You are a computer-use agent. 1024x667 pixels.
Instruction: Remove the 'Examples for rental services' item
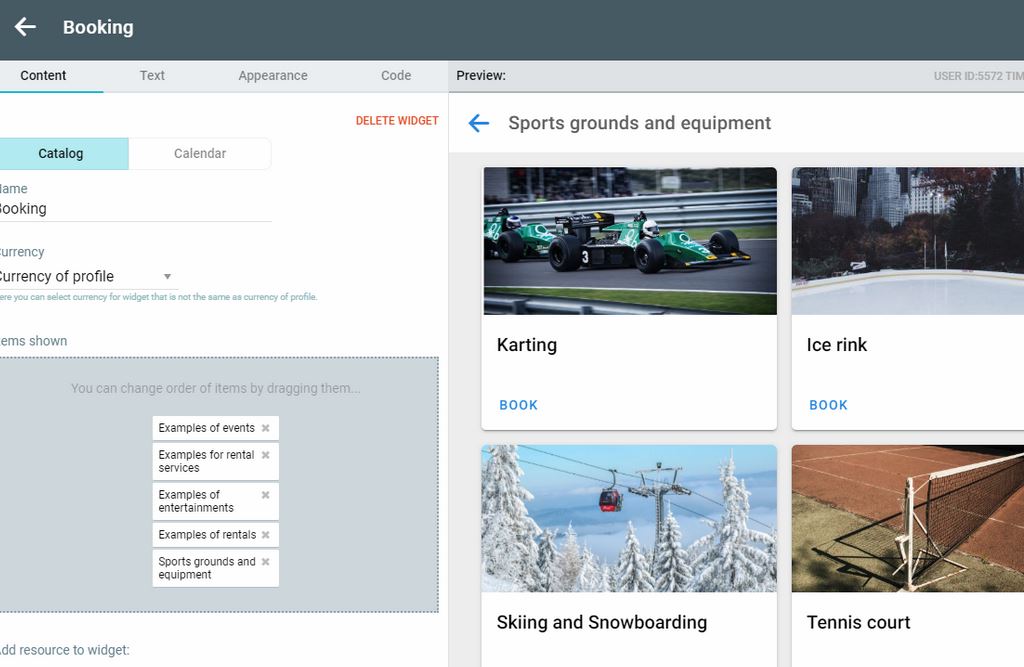coord(266,455)
